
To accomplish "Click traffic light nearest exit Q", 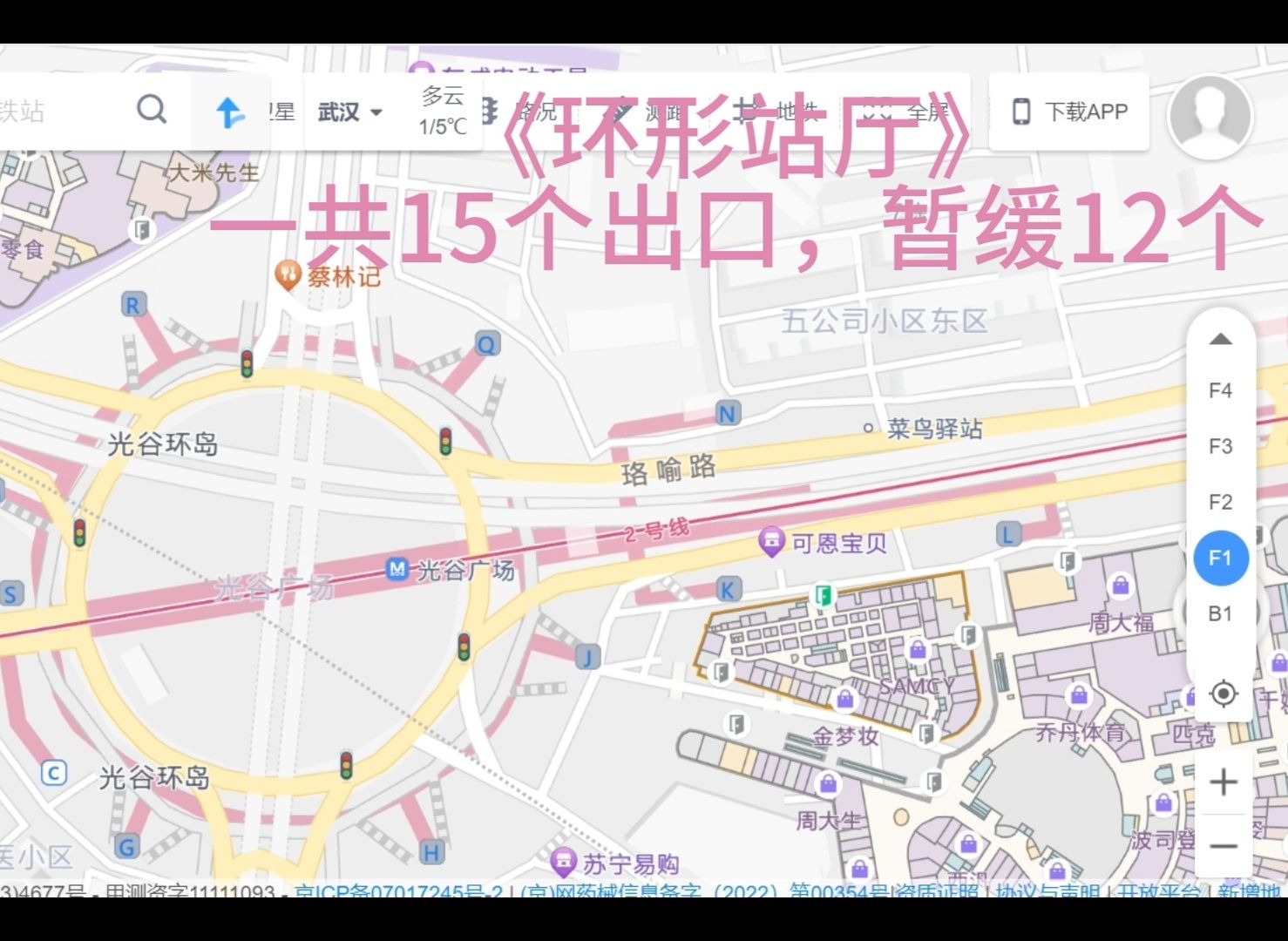I will point(445,441).
